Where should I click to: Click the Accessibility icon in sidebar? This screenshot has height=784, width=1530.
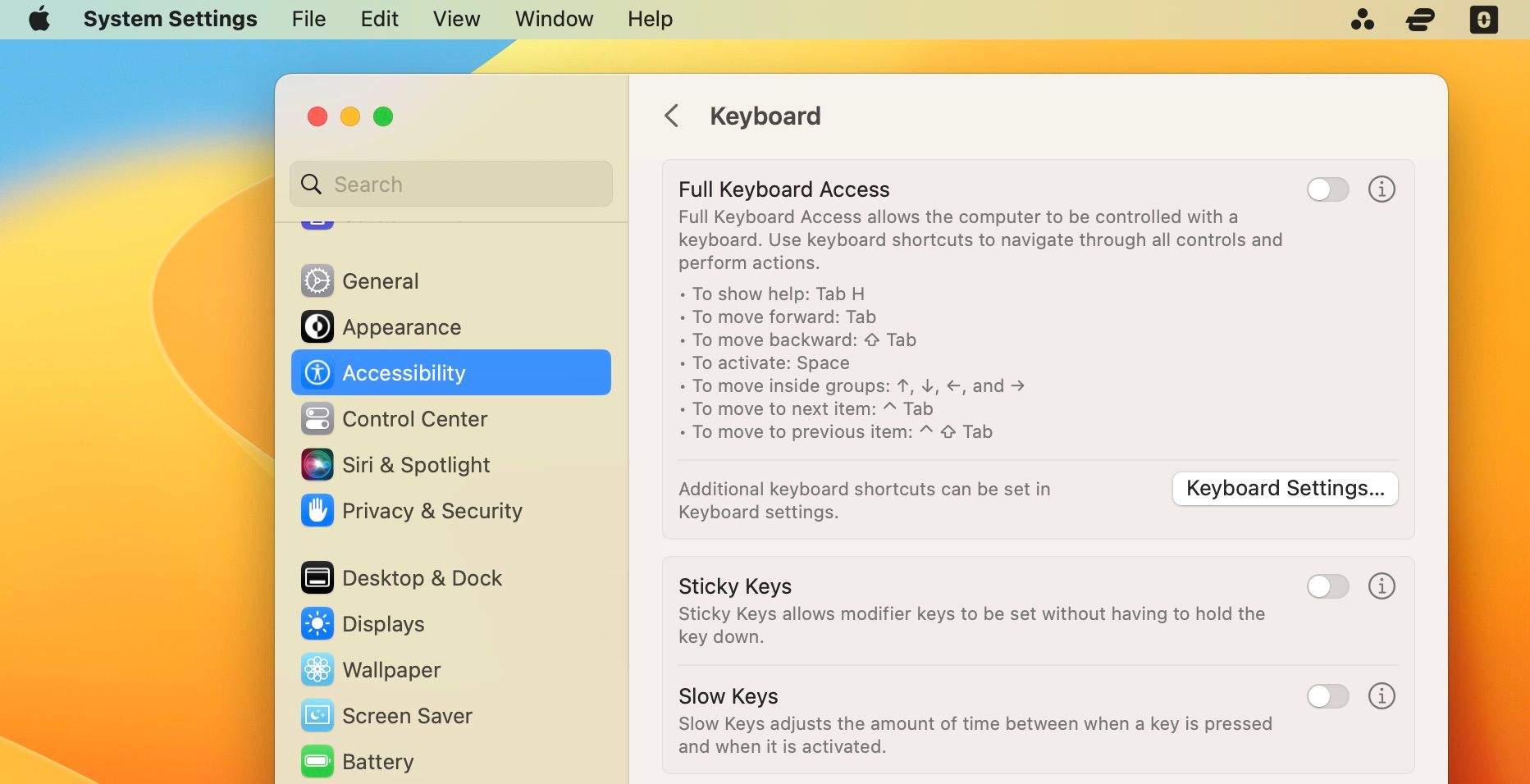[x=317, y=373]
